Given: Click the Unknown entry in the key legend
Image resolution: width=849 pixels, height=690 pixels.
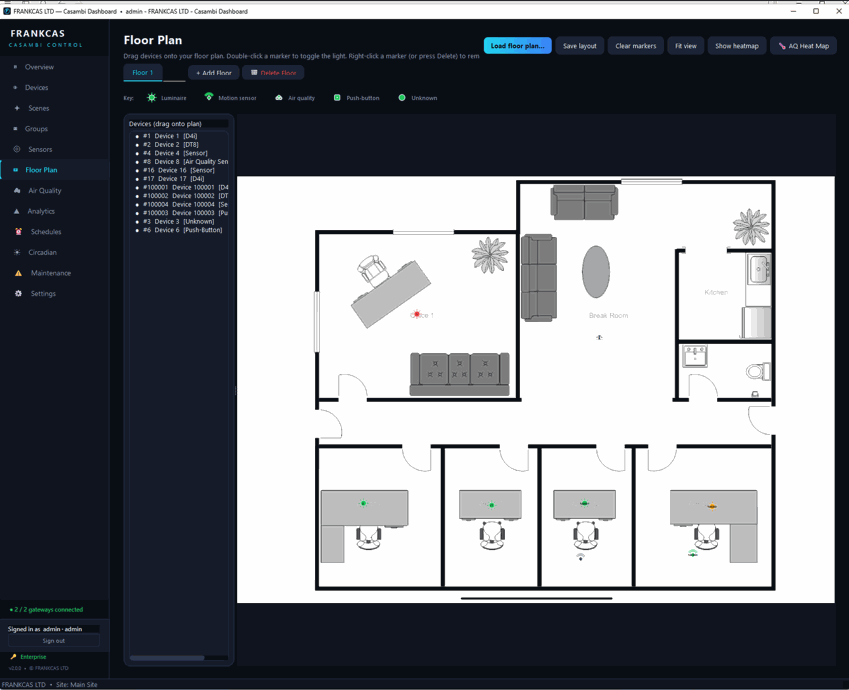Looking at the screenshot, I should (417, 98).
